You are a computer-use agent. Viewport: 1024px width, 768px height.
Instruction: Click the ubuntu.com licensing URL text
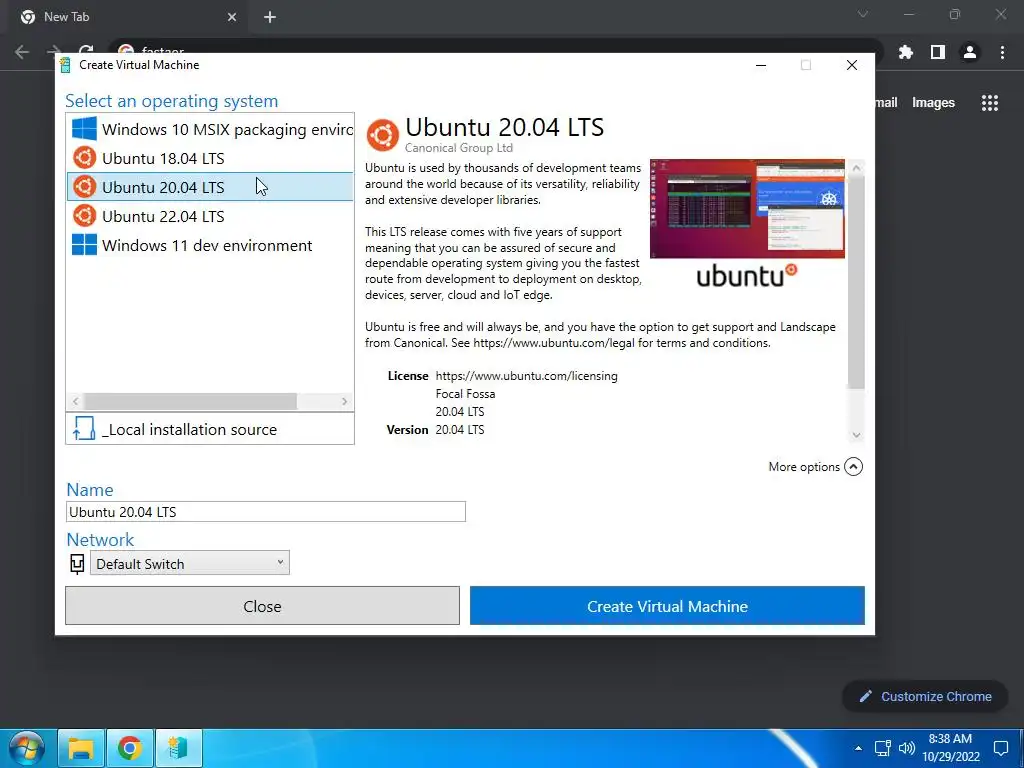pos(526,376)
